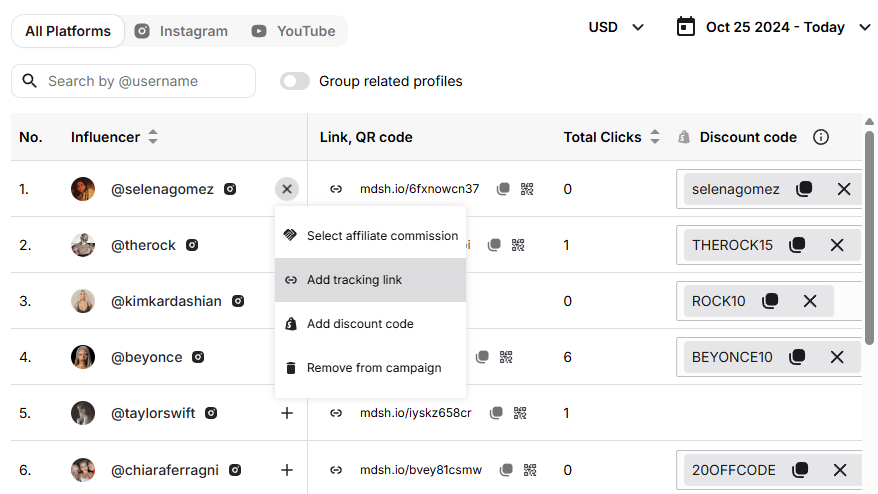This screenshot has height=494, width=878.
Task: Click the Discount code info icon
Action: click(x=820, y=137)
